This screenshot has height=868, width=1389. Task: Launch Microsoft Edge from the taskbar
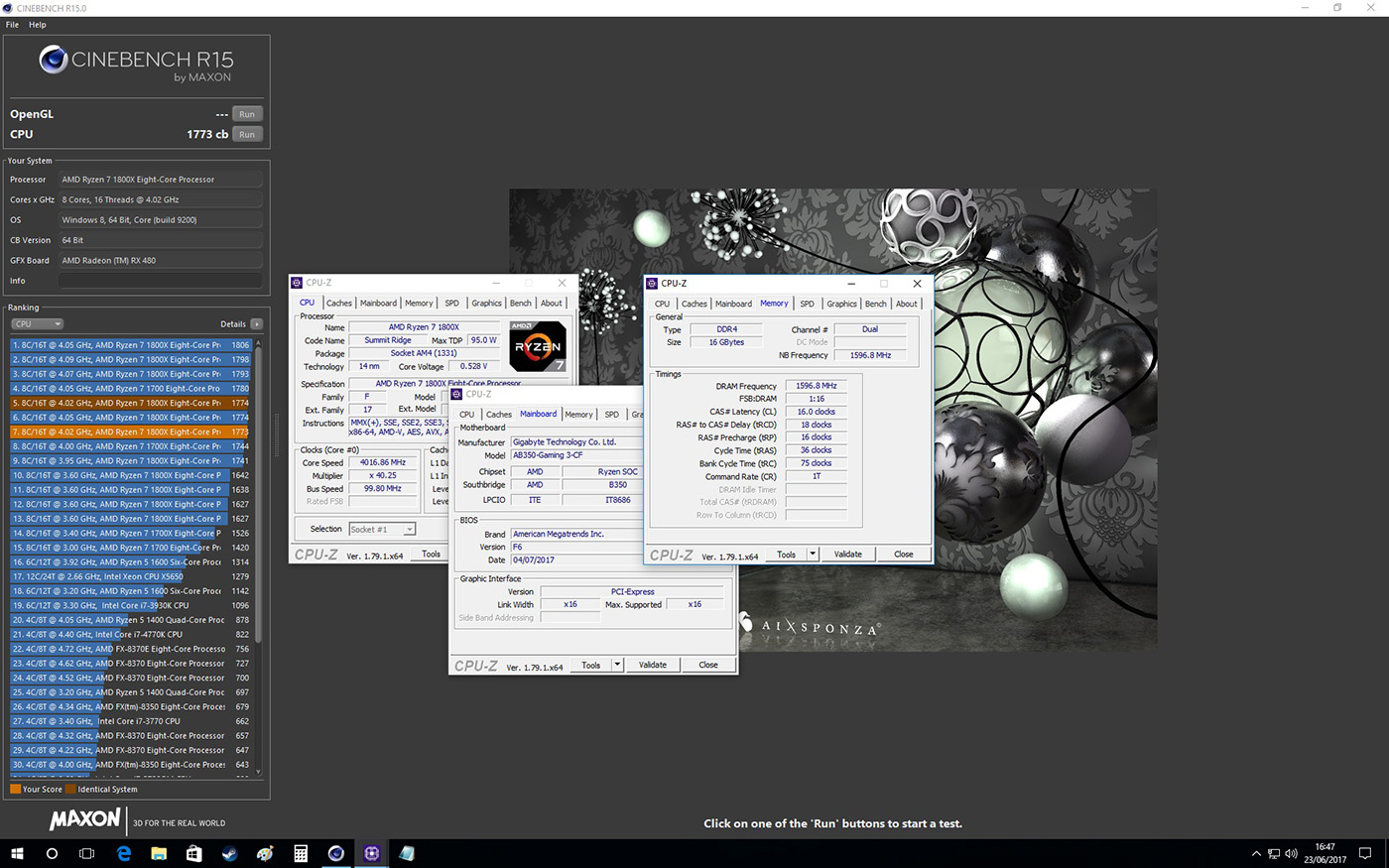coord(124,853)
